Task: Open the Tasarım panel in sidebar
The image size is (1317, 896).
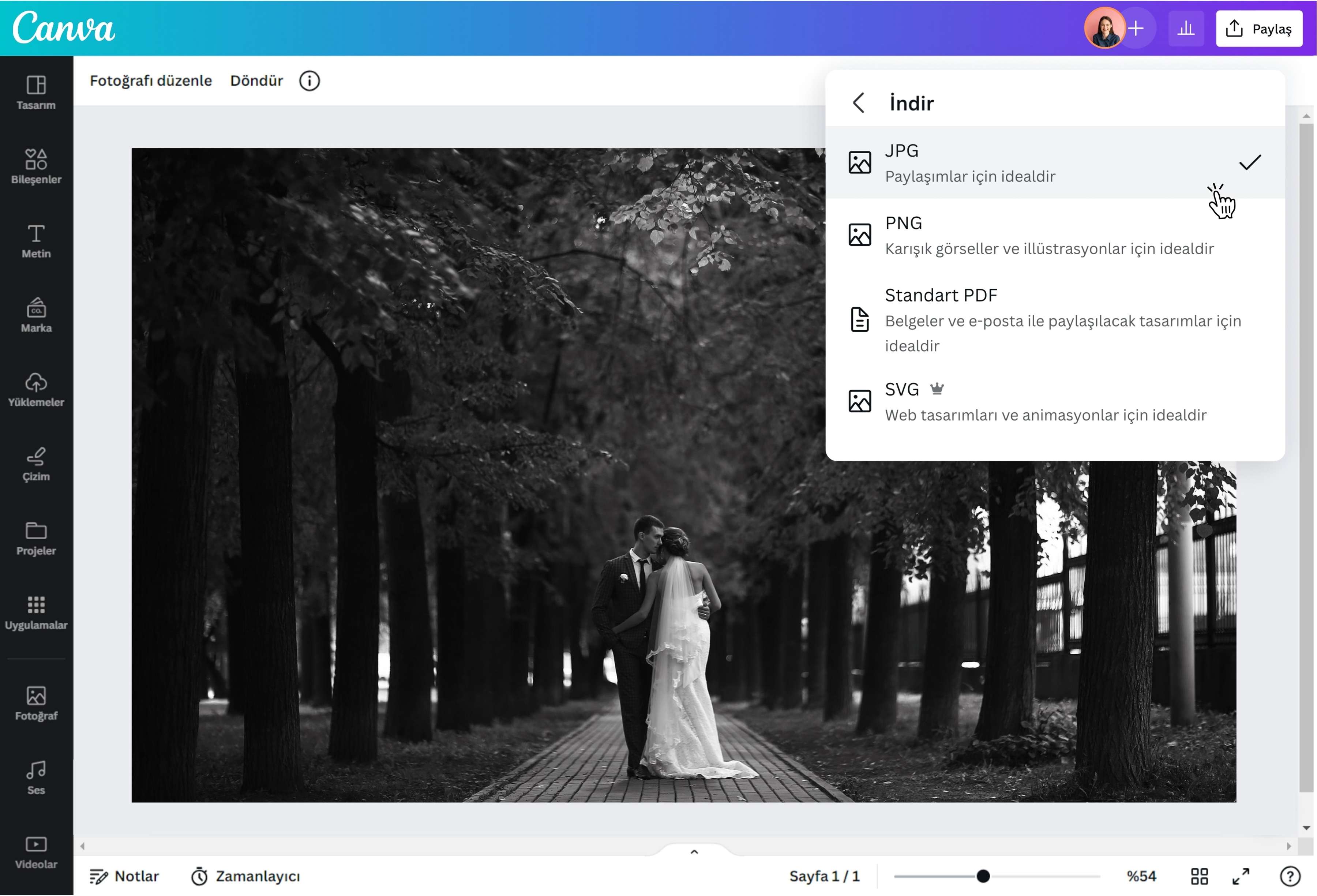Action: (36, 93)
